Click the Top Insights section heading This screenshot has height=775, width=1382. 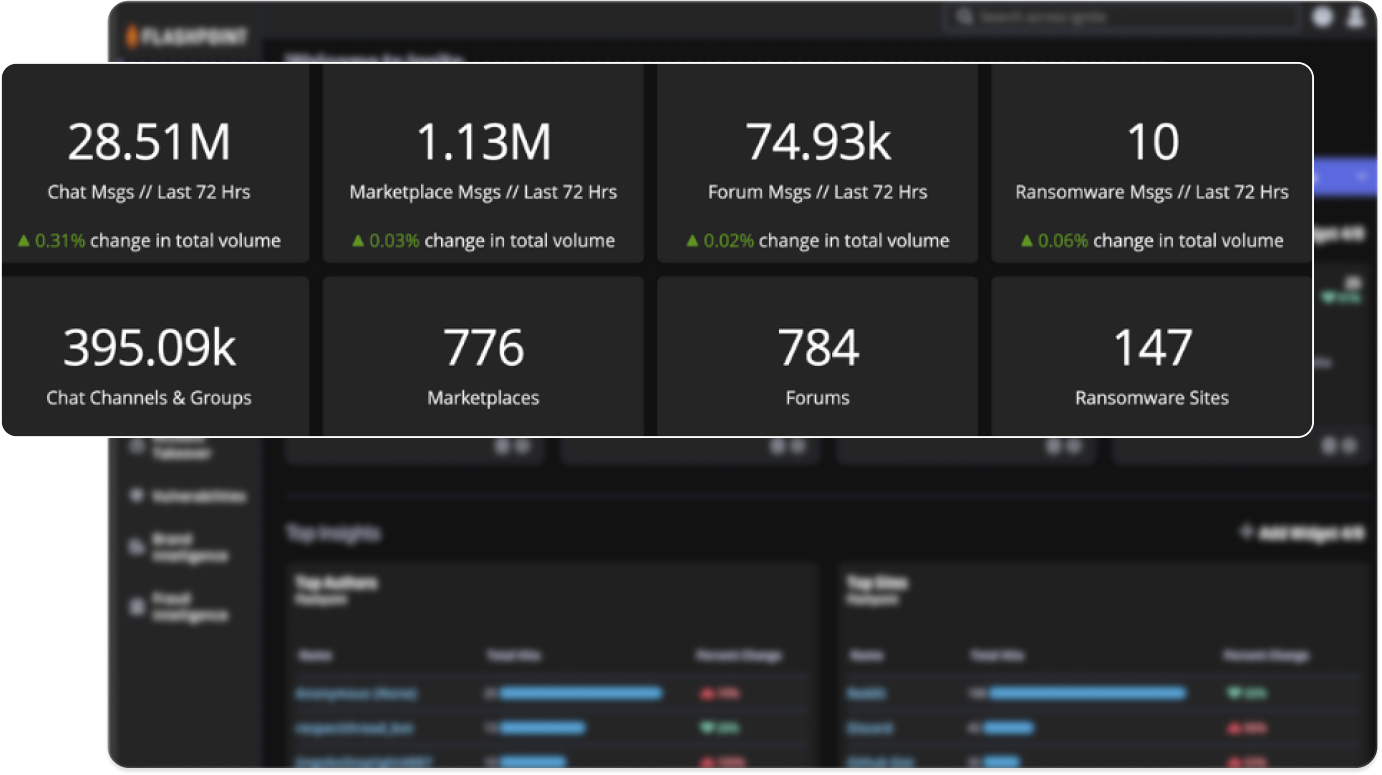(333, 534)
